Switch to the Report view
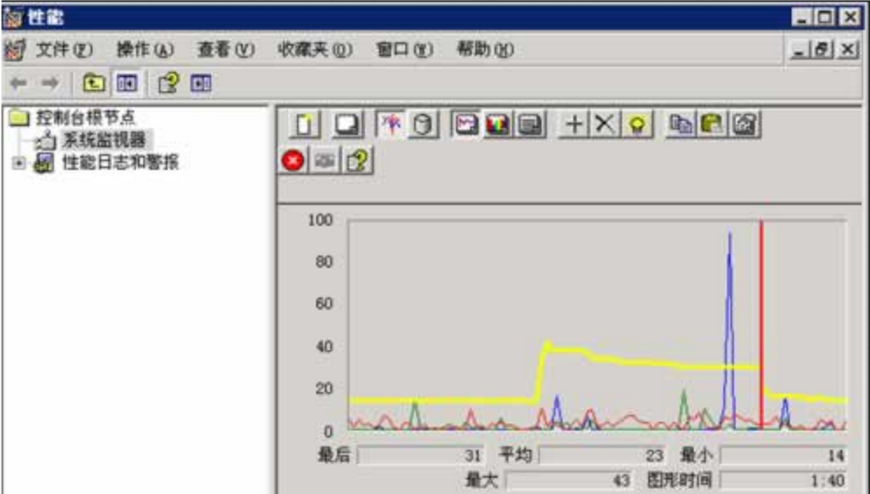The height and width of the screenshot is (494, 870). pyautogui.click(x=530, y=125)
